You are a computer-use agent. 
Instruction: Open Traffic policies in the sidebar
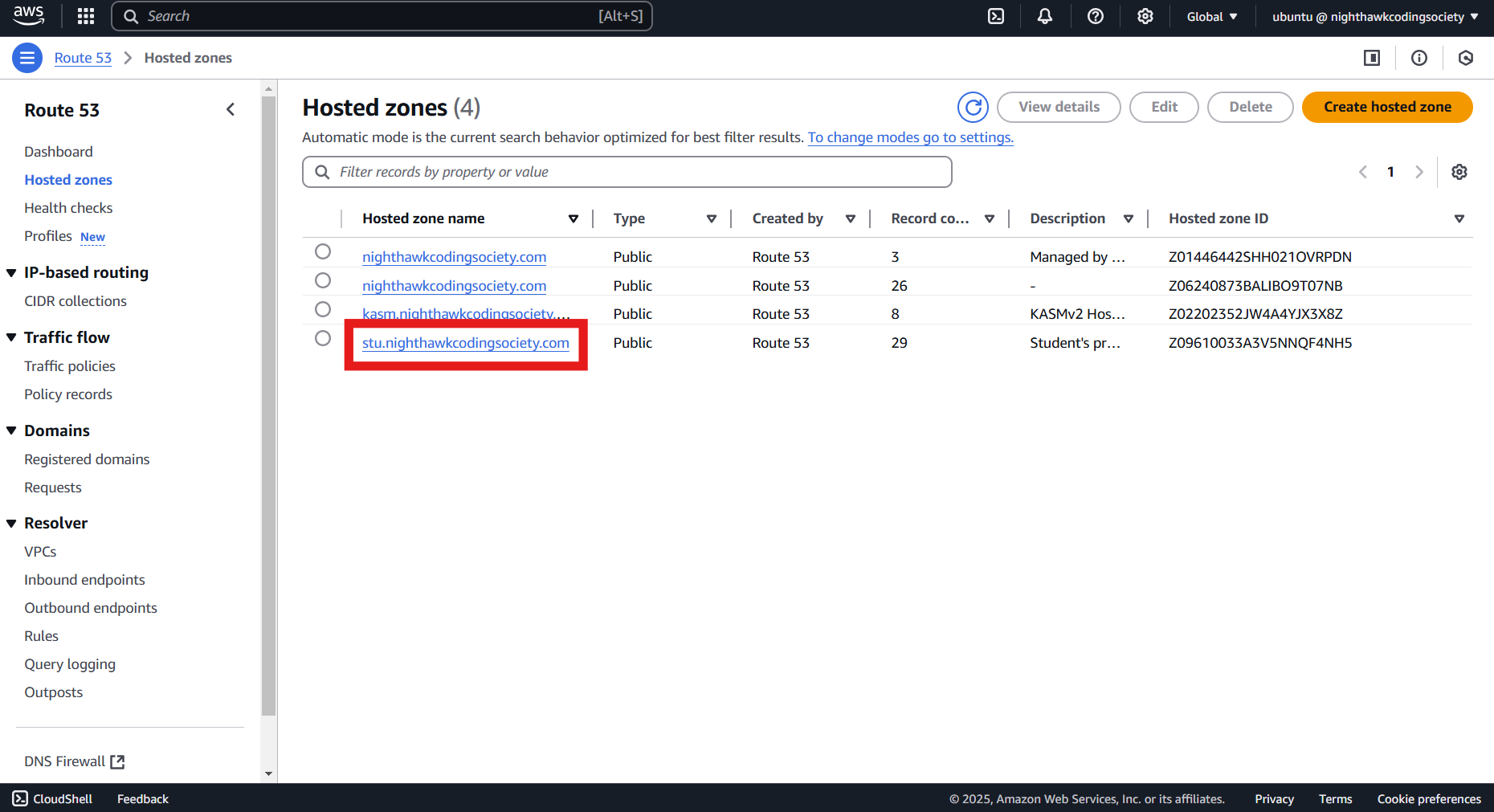[x=70, y=366]
